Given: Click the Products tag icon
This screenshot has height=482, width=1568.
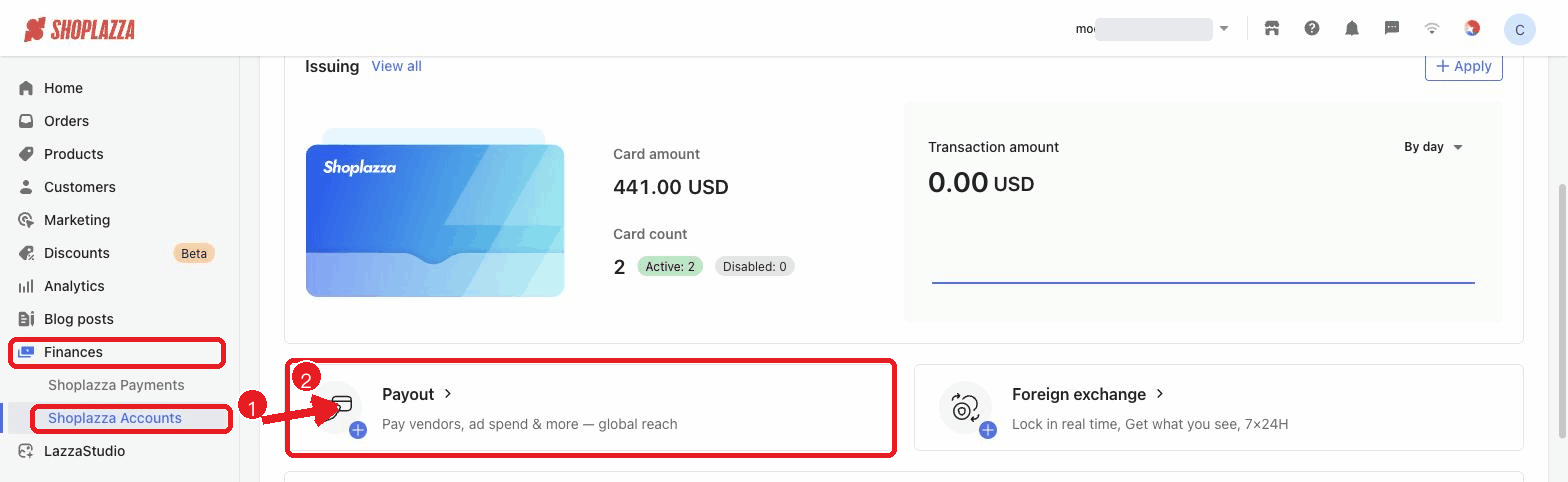Looking at the screenshot, I should 26,154.
